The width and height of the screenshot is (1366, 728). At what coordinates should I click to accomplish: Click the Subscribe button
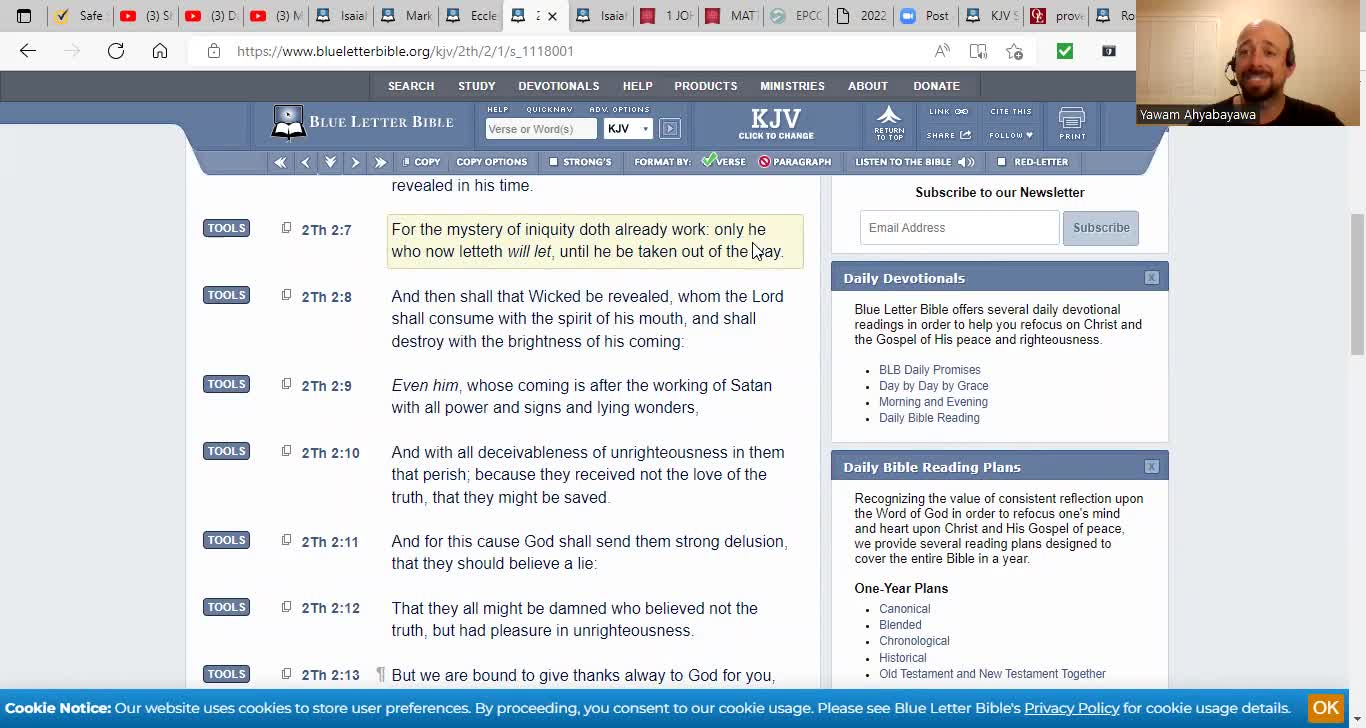pyautogui.click(x=1101, y=228)
